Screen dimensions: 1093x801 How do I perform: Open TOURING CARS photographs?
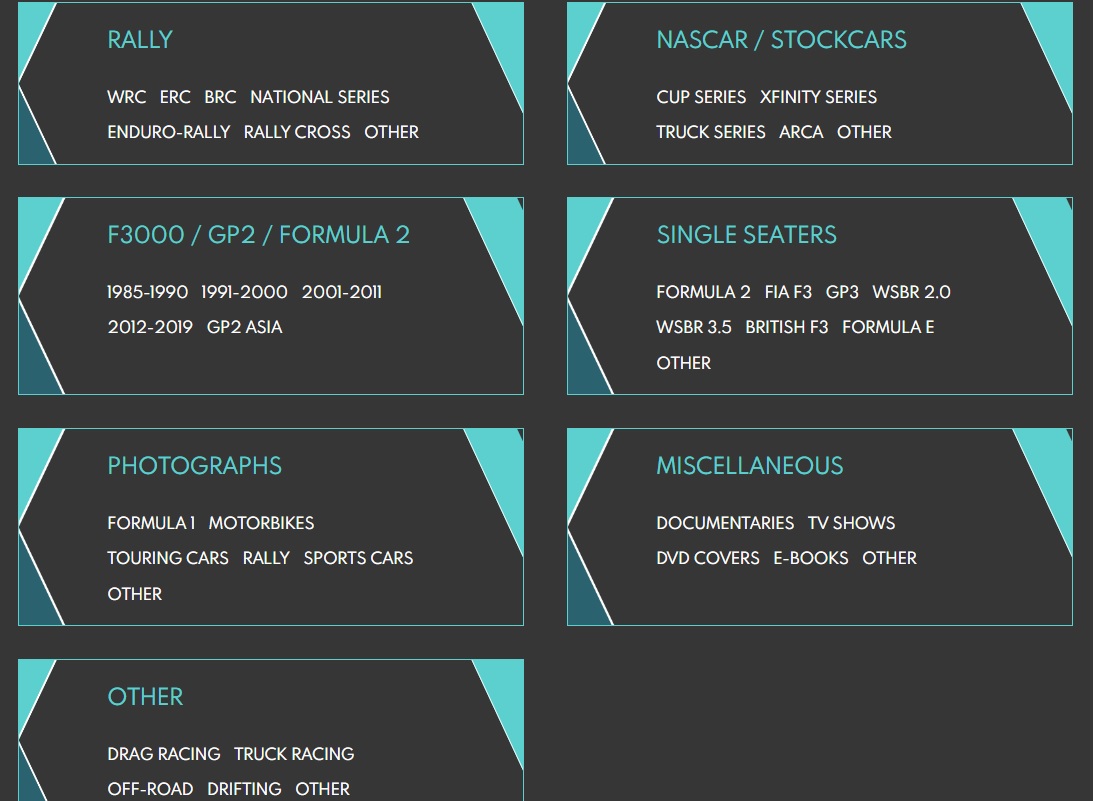pos(168,558)
